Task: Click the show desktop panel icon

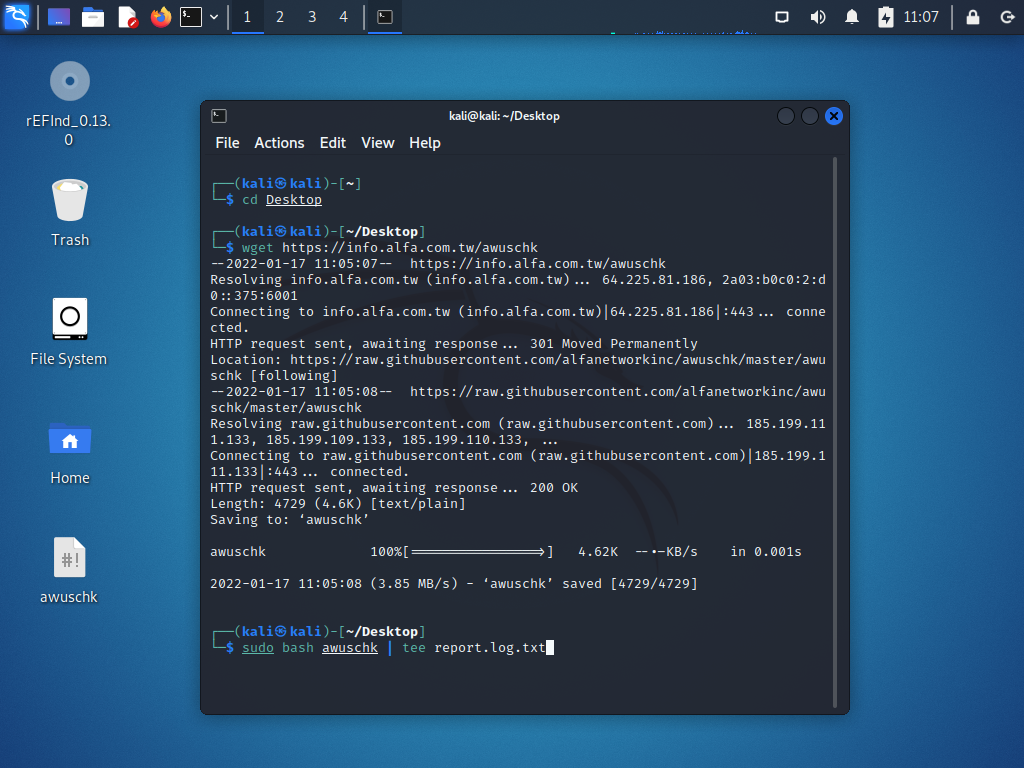Action: [59, 17]
